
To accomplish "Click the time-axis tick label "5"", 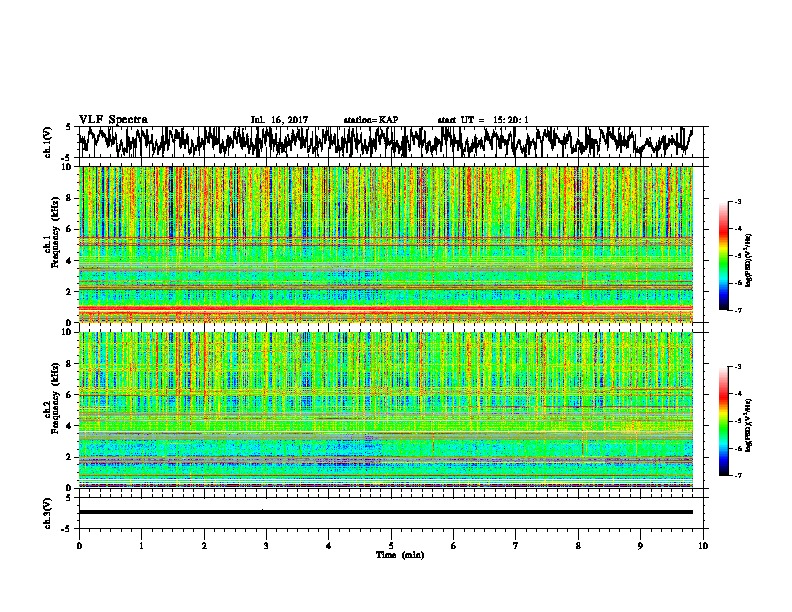I will pos(391,546).
